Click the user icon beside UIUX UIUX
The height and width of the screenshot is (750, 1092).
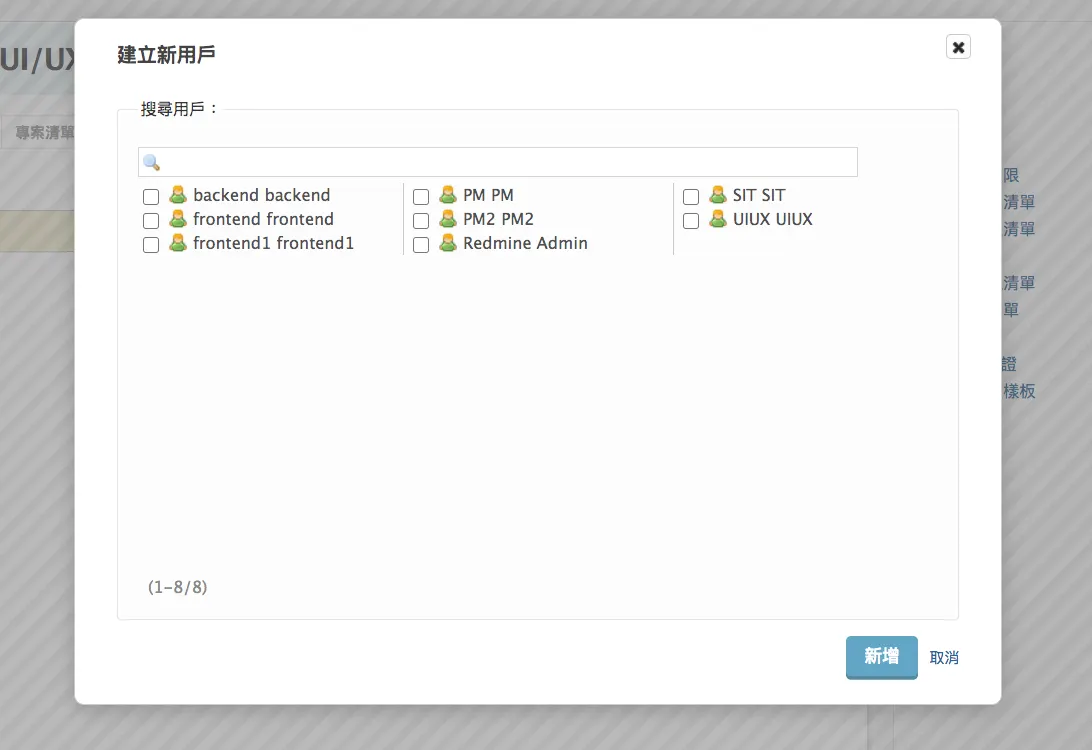click(718, 219)
